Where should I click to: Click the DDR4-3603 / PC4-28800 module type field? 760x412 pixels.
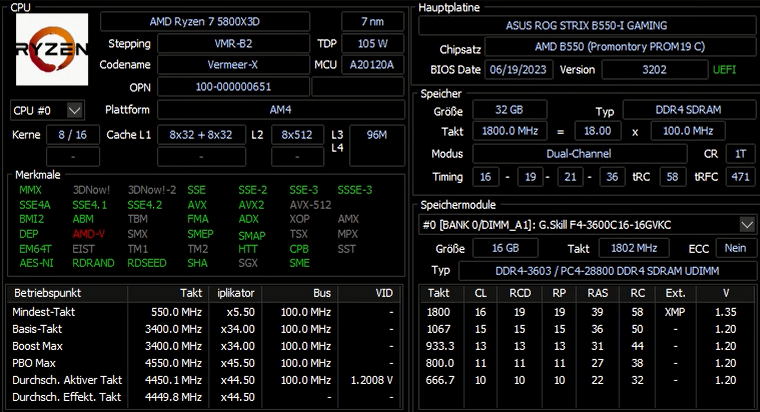coord(607,271)
